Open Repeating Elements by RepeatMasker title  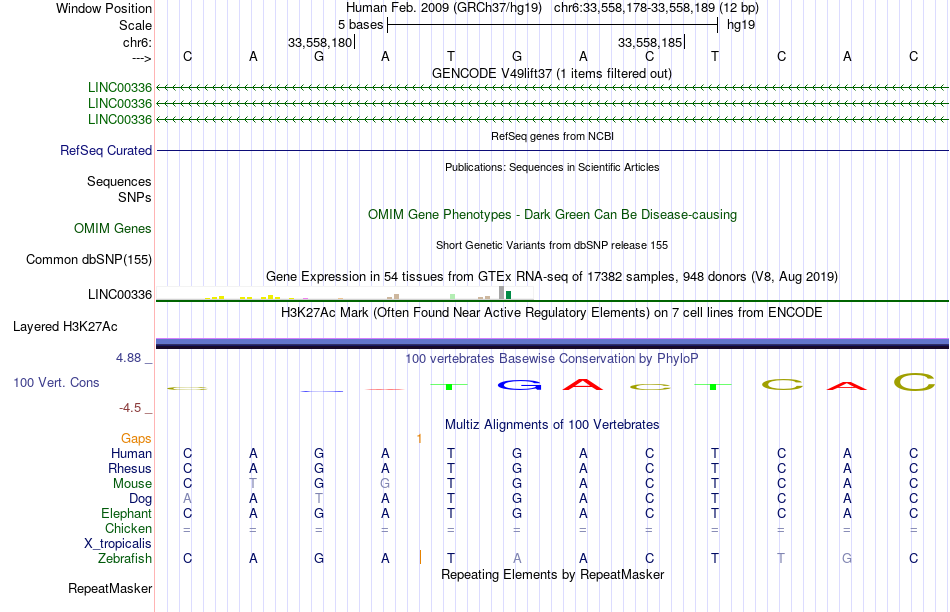[x=552, y=574]
